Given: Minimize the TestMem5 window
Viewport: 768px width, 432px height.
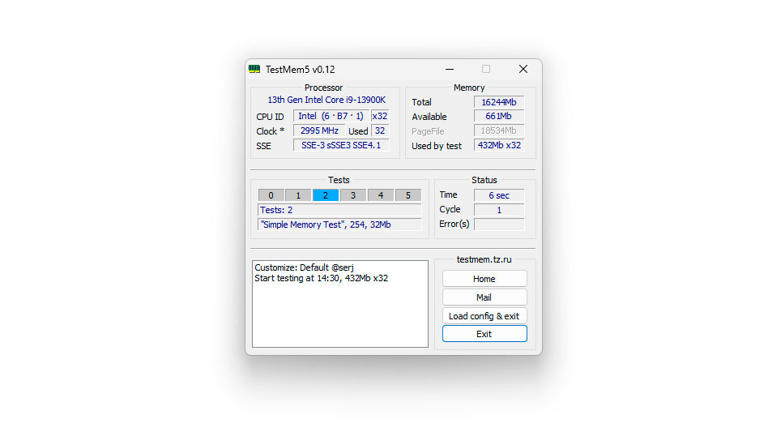Looking at the screenshot, I should [449, 69].
